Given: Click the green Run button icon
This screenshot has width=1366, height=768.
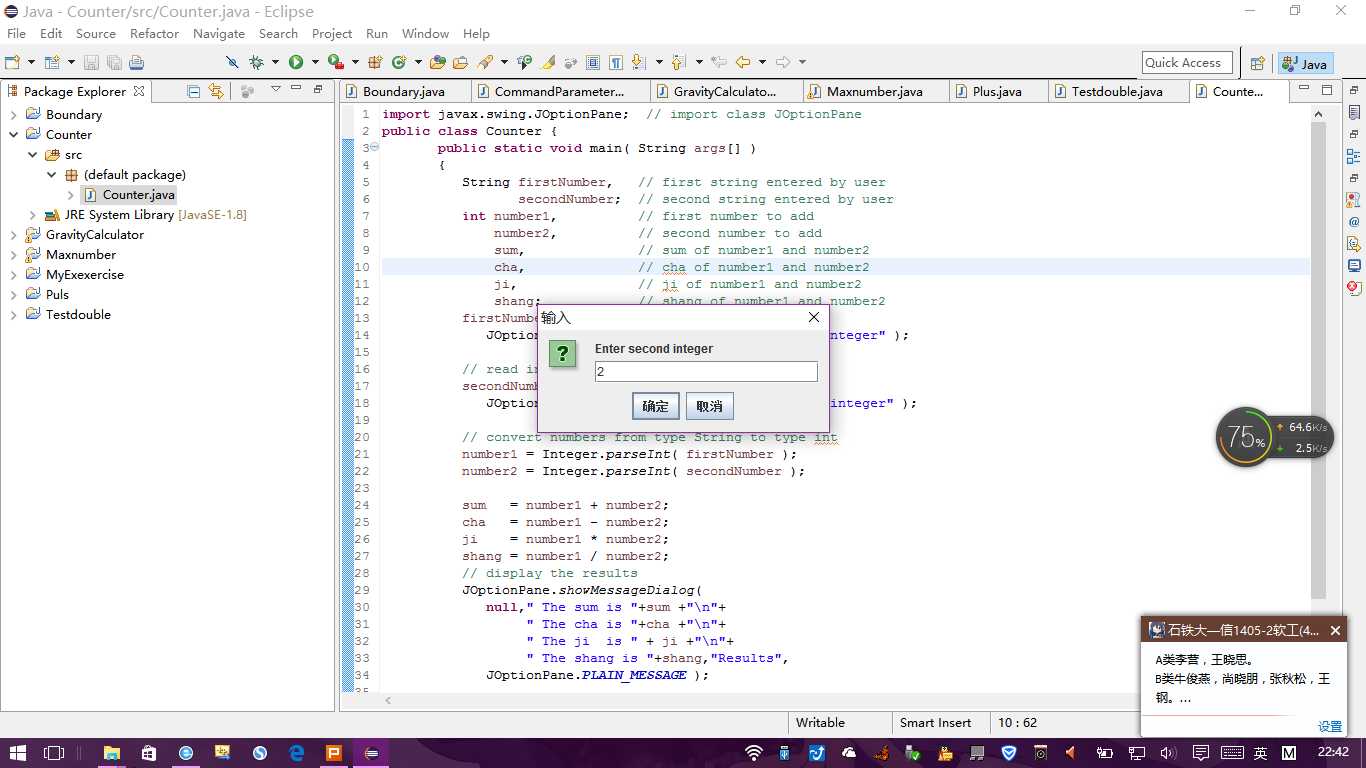Looking at the screenshot, I should (x=296, y=62).
